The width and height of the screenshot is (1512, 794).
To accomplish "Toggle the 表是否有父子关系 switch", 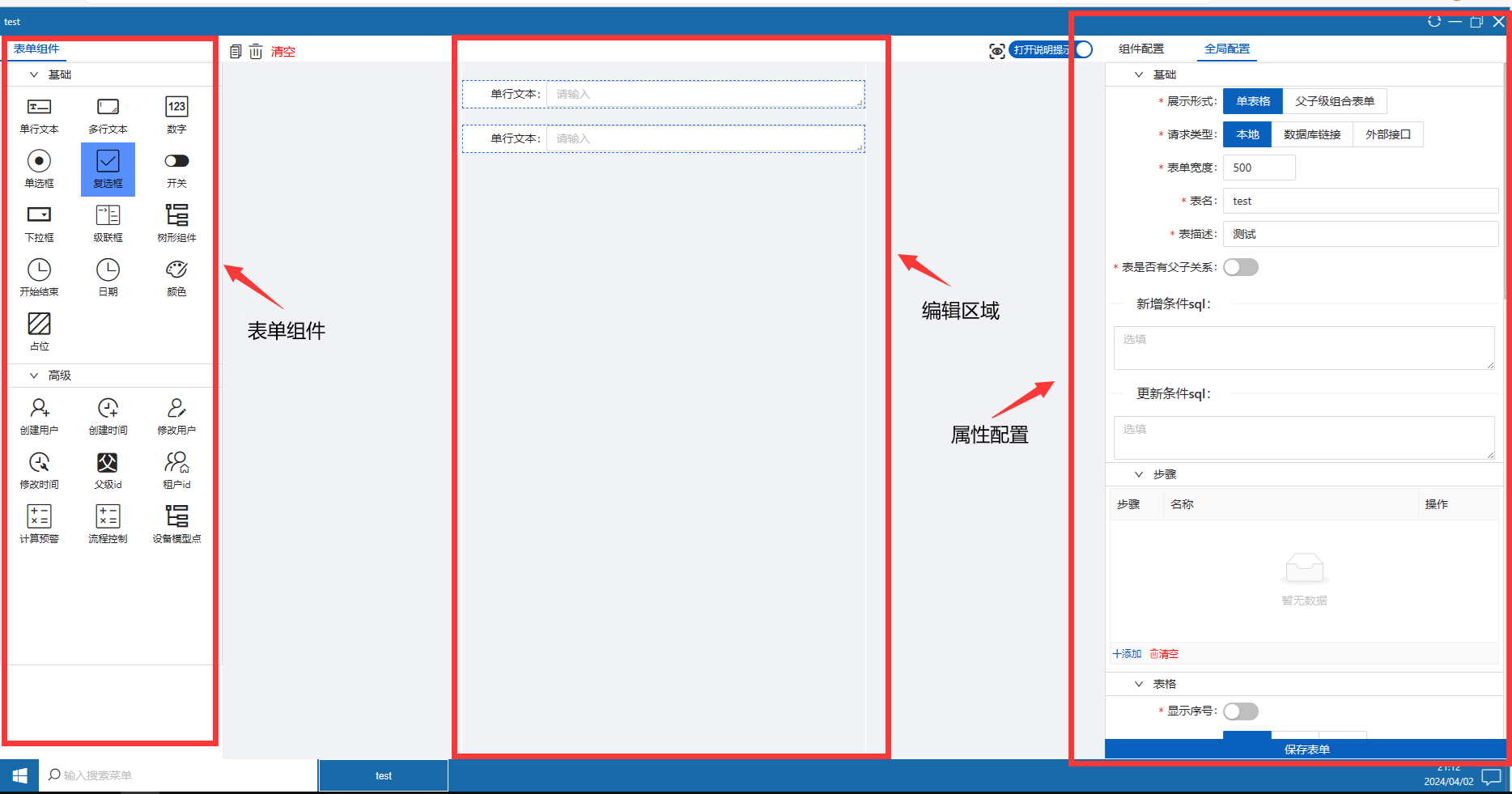I will [1240, 267].
